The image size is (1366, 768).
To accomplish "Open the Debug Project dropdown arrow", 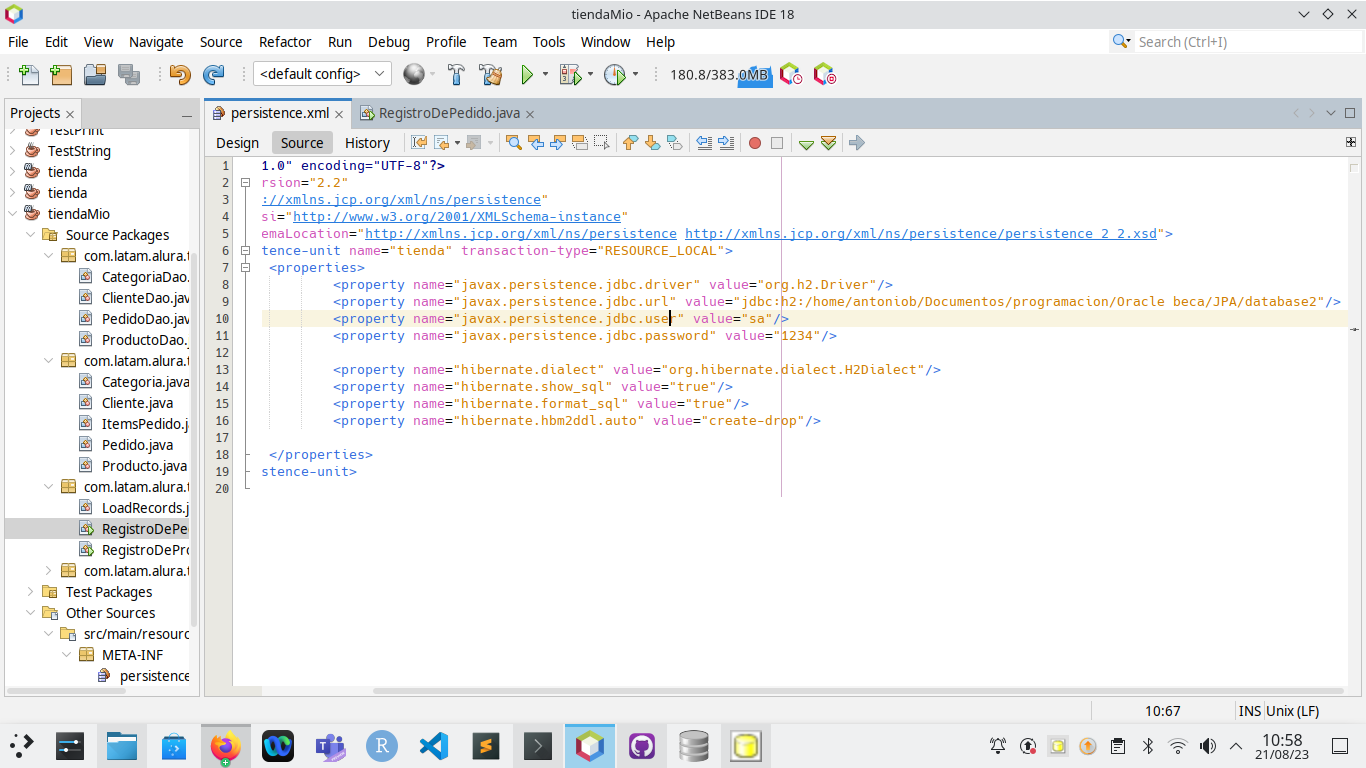I will [x=590, y=74].
